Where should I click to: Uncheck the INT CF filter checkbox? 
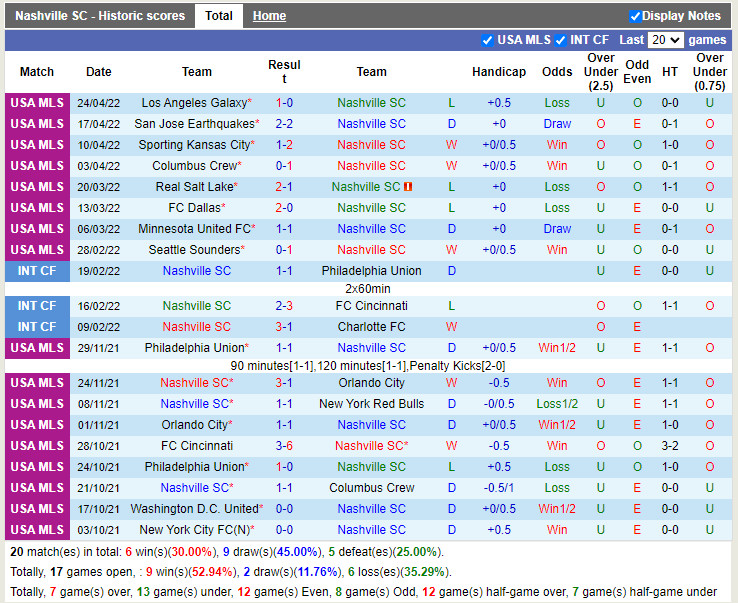point(561,40)
